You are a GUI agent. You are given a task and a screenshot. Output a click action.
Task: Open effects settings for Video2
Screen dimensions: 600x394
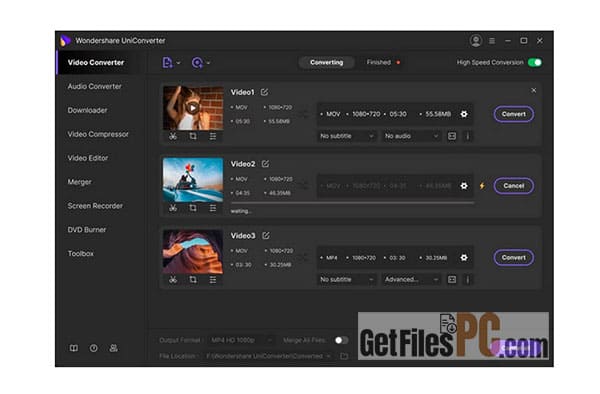pos(213,208)
